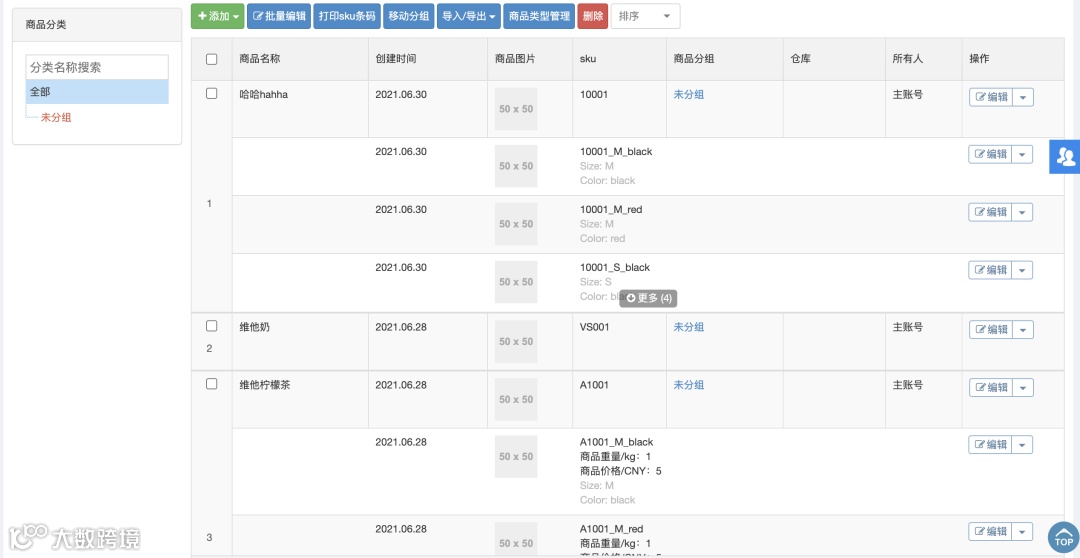This screenshot has width=1080, height=558.
Task: Click product image thumbnail for 维他柠檬茶
Action: coord(516,400)
